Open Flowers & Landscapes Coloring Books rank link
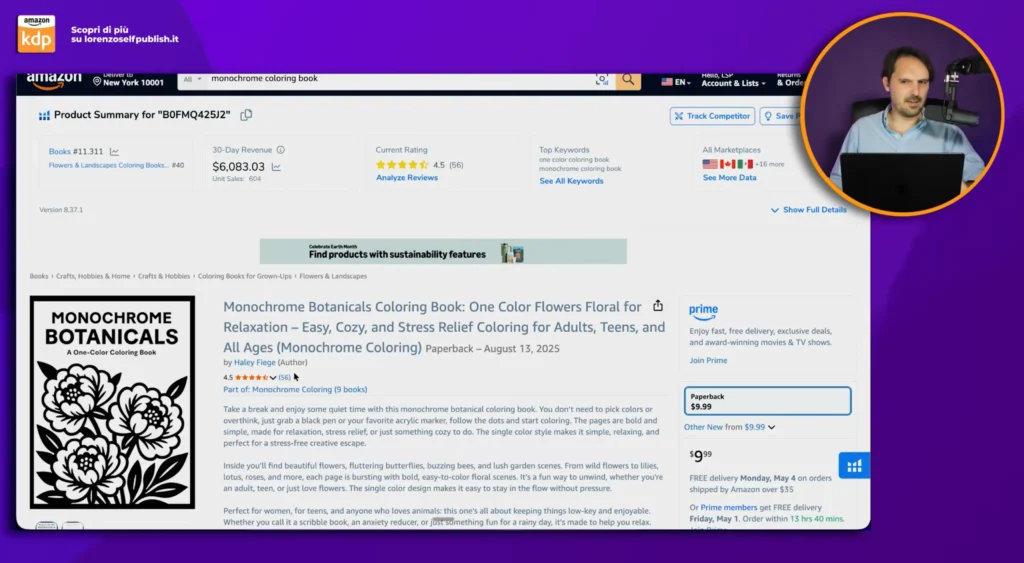The image size is (1024, 563). pos(109,165)
